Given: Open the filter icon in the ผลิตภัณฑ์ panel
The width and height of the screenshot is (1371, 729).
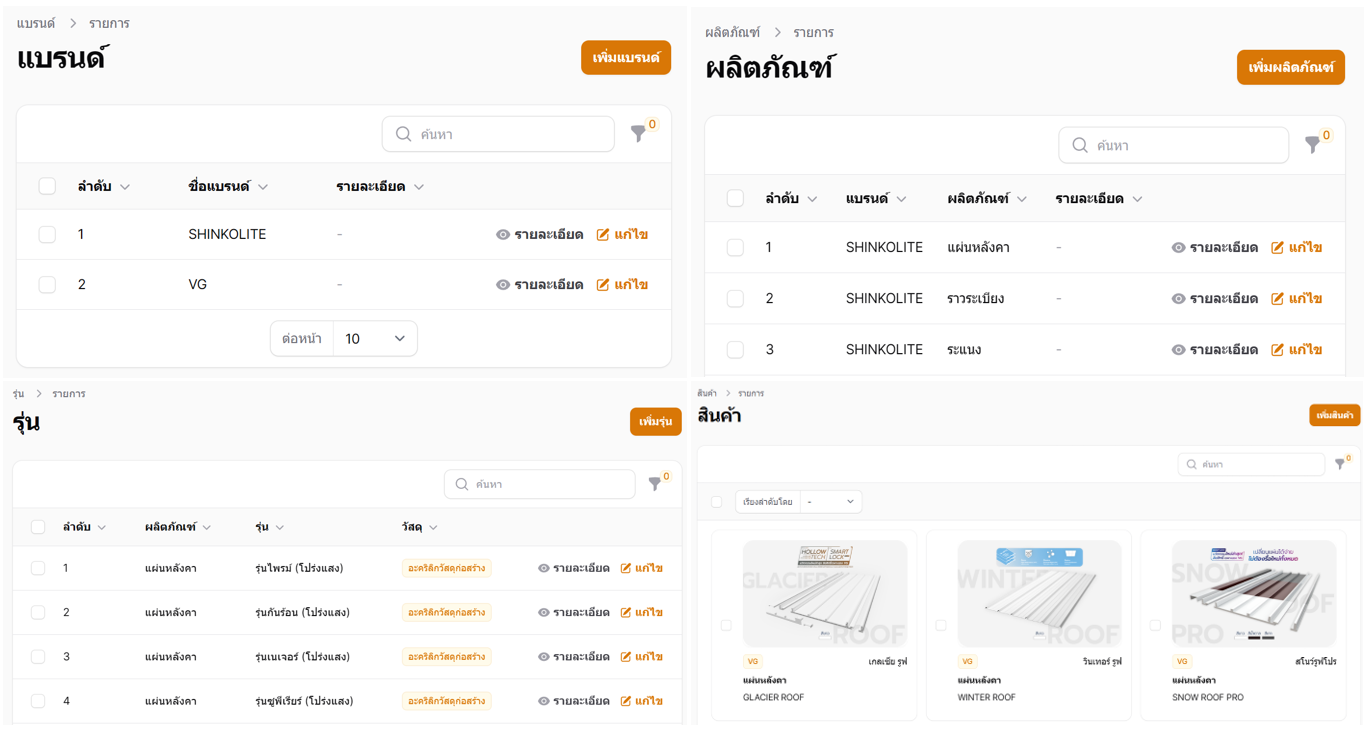Looking at the screenshot, I should coord(1313,145).
